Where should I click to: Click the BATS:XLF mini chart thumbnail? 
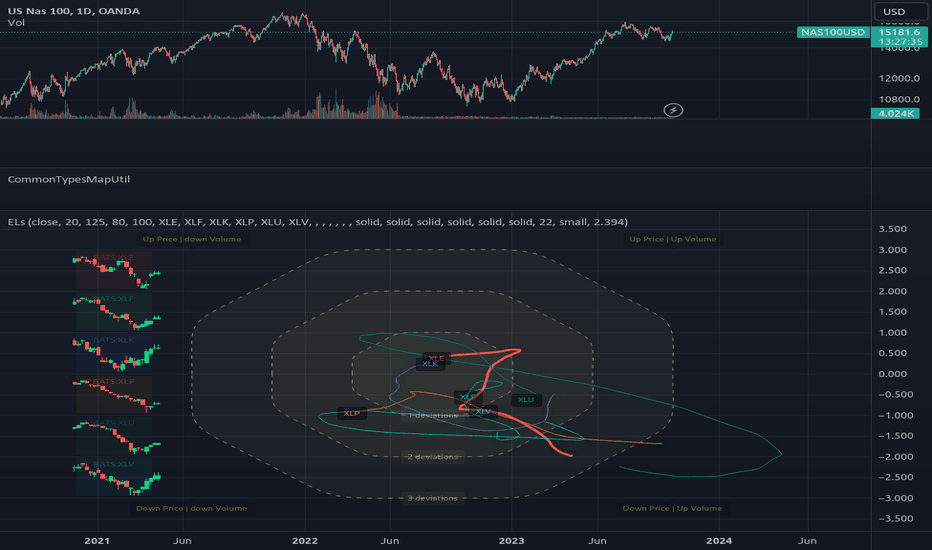114,312
